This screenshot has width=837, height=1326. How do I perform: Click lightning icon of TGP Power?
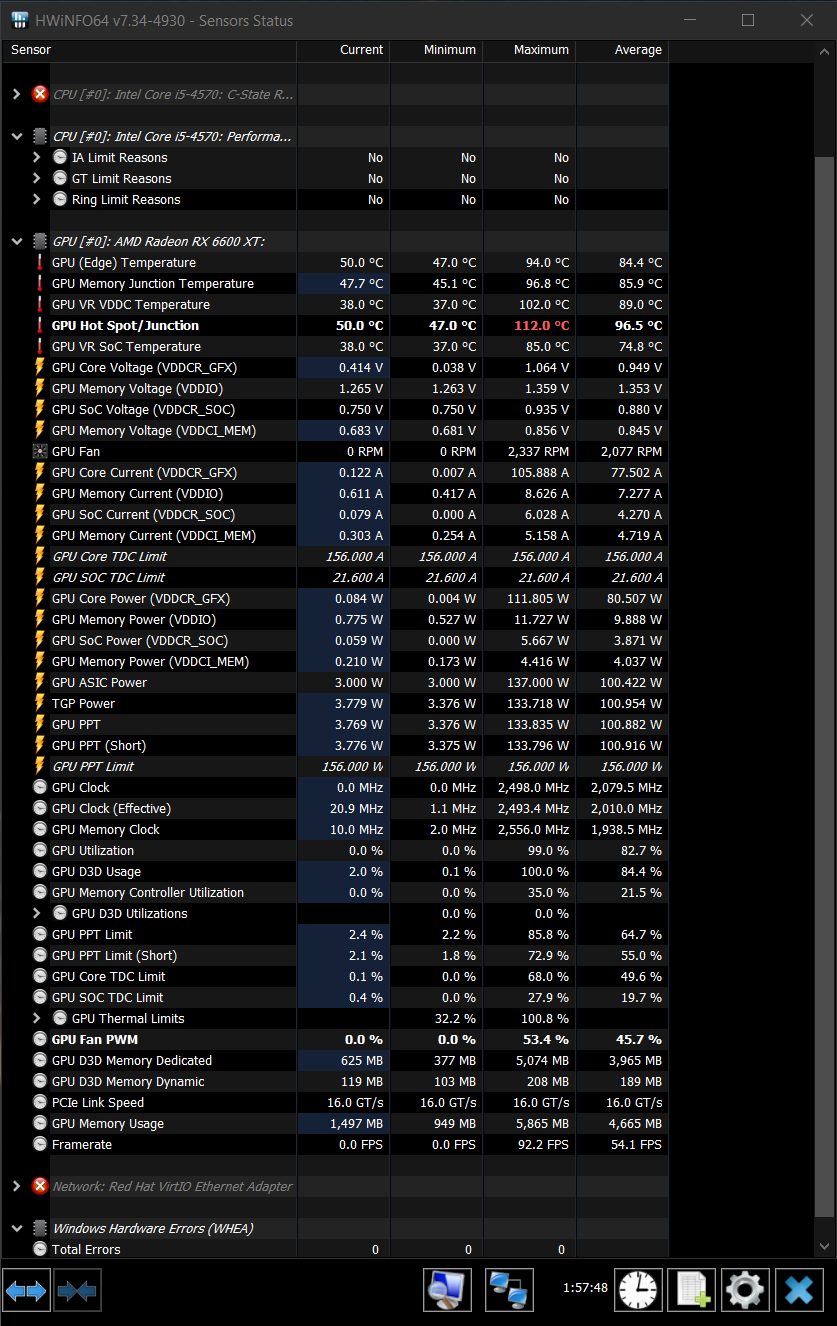[x=40, y=703]
